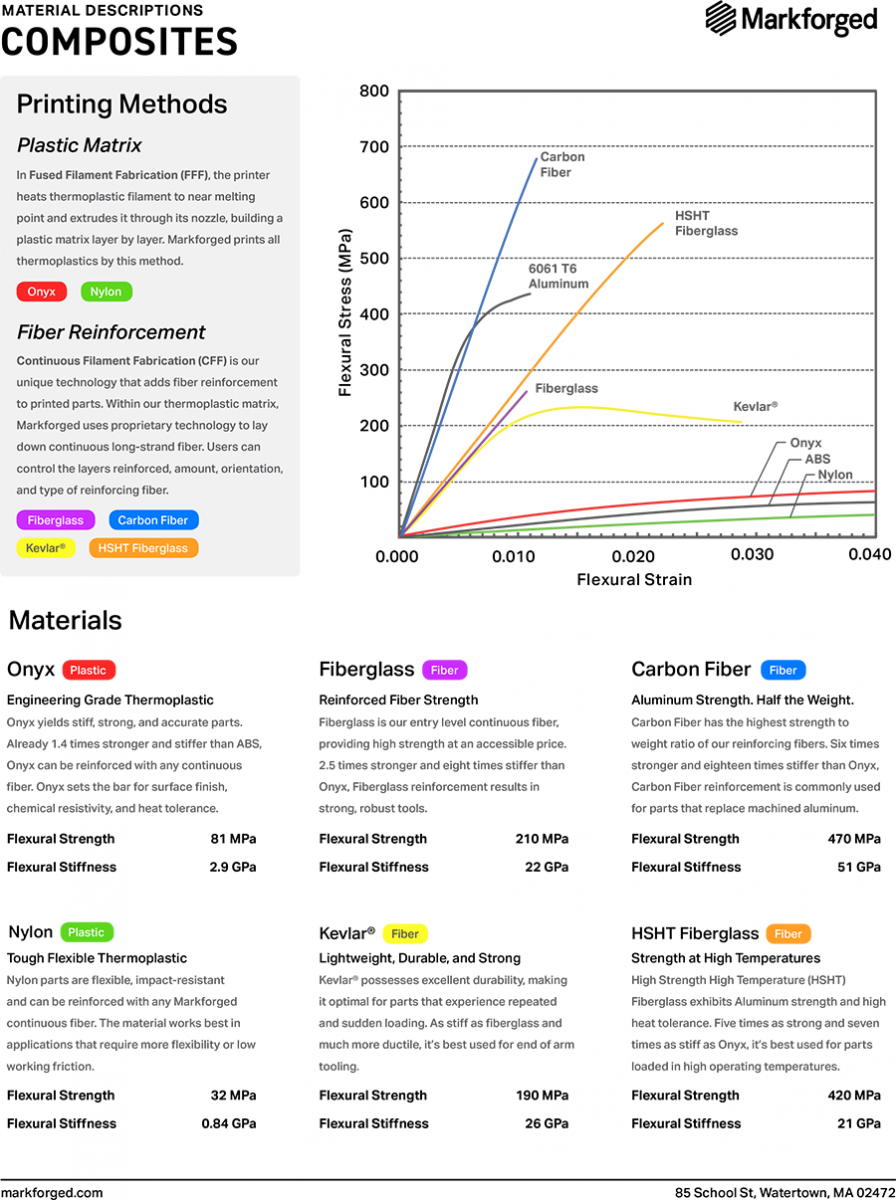The image size is (896, 1200).
Task: Click the yellow Fiber tag beside Kevlar heading
Action: point(405,934)
